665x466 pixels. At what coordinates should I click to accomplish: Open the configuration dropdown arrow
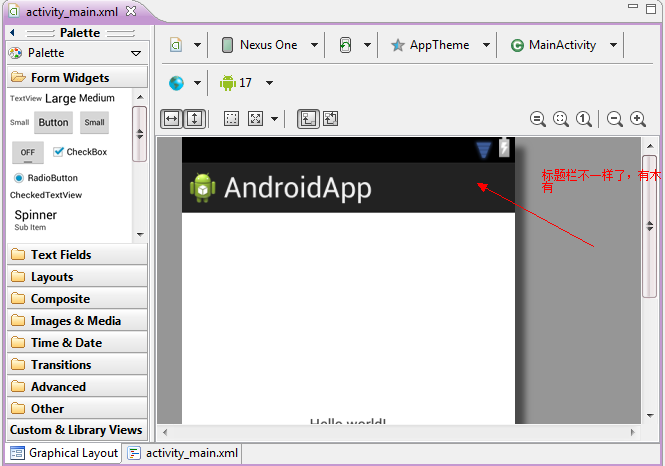coord(197,45)
